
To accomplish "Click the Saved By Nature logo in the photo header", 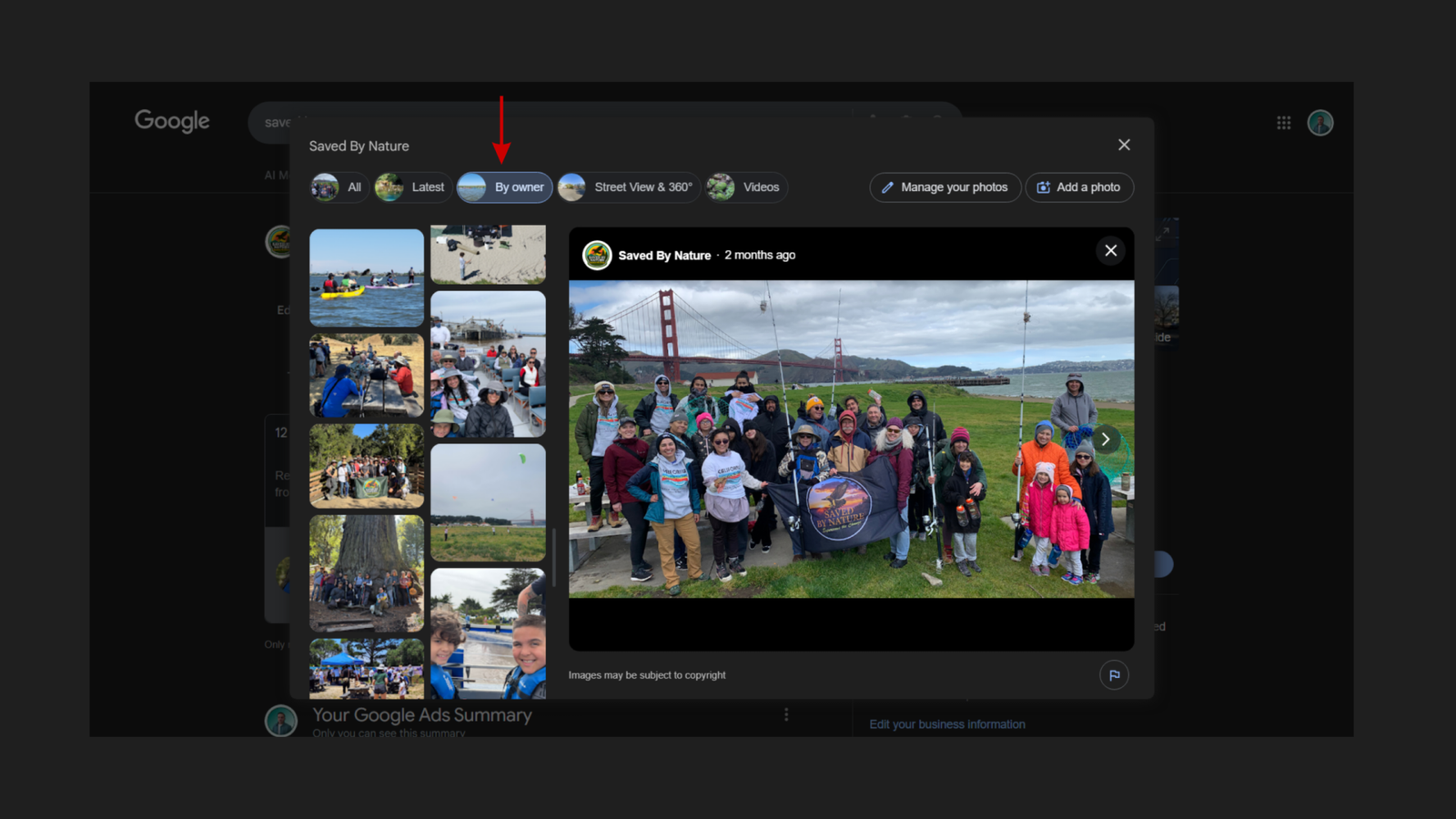I will pyautogui.click(x=598, y=255).
